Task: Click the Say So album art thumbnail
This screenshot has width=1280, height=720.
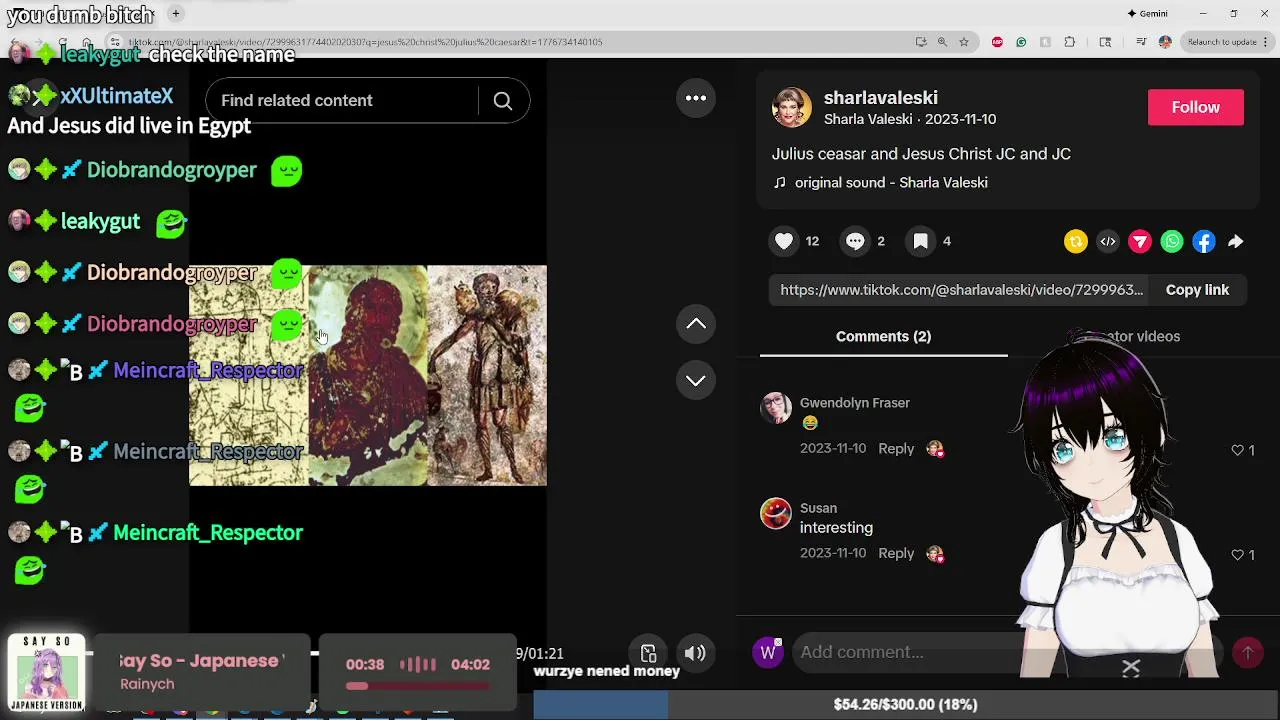Action: 46,672
